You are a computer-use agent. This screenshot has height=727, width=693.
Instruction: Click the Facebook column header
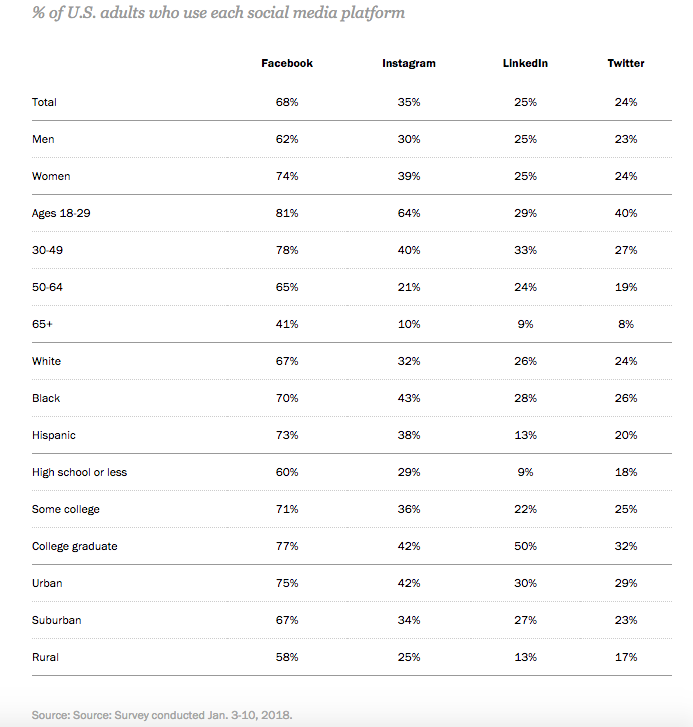[287, 63]
